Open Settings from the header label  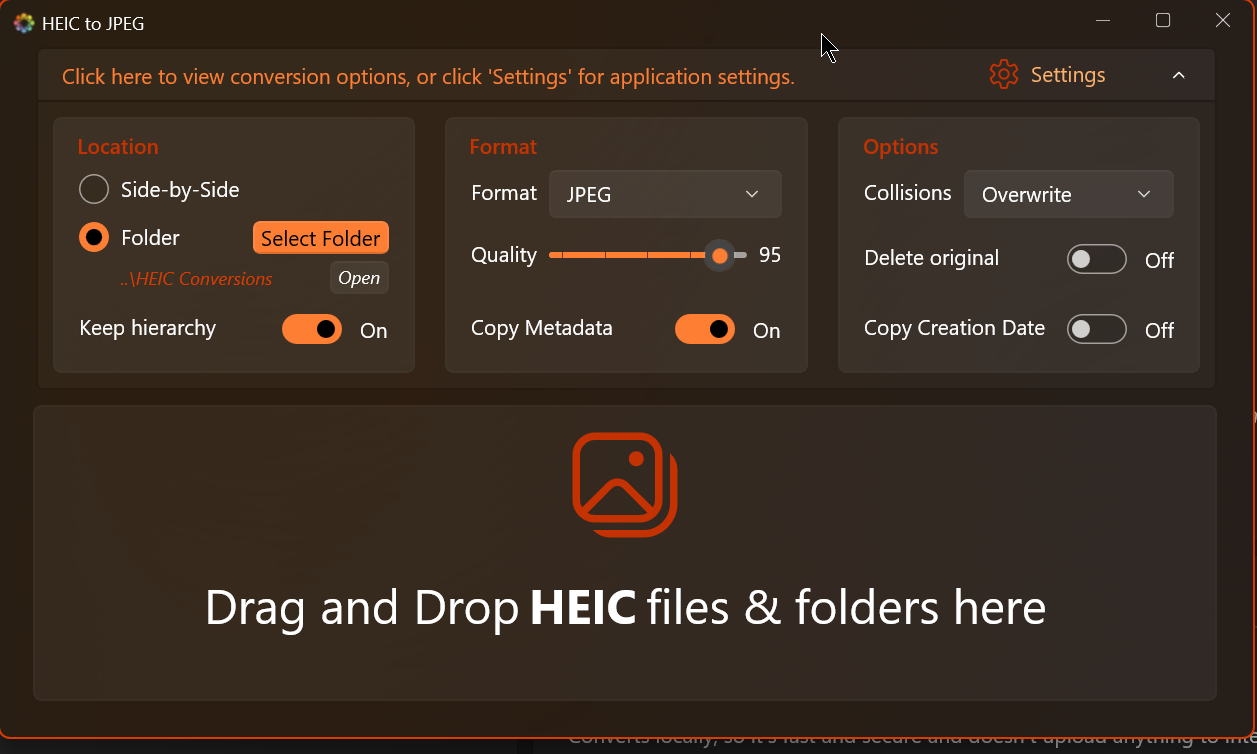pyautogui.click(x=1067, y=75)
